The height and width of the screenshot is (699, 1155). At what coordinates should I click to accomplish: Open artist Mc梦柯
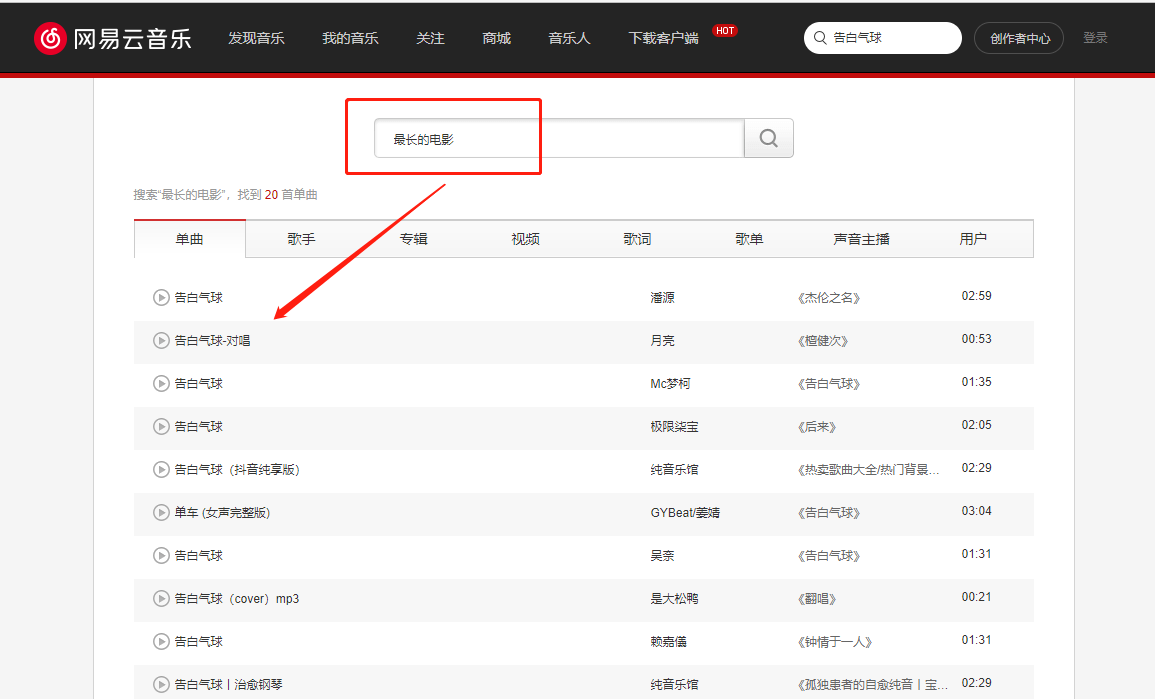tap(670, 384)
